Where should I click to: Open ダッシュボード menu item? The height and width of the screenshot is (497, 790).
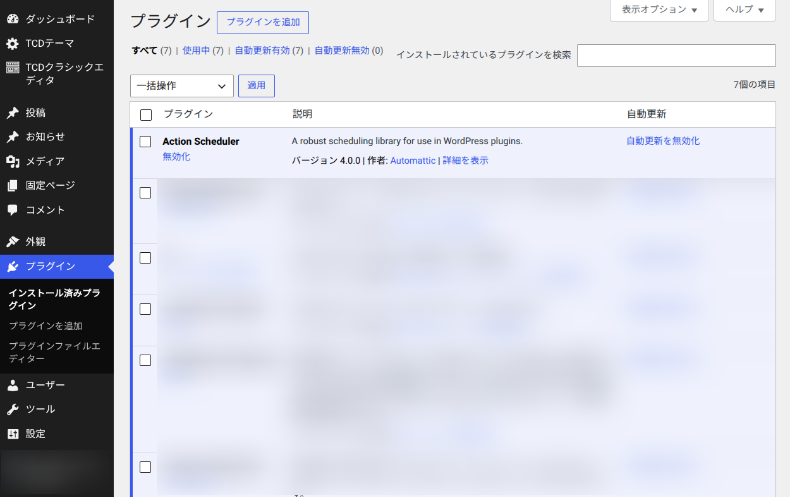tap(57, 19)
